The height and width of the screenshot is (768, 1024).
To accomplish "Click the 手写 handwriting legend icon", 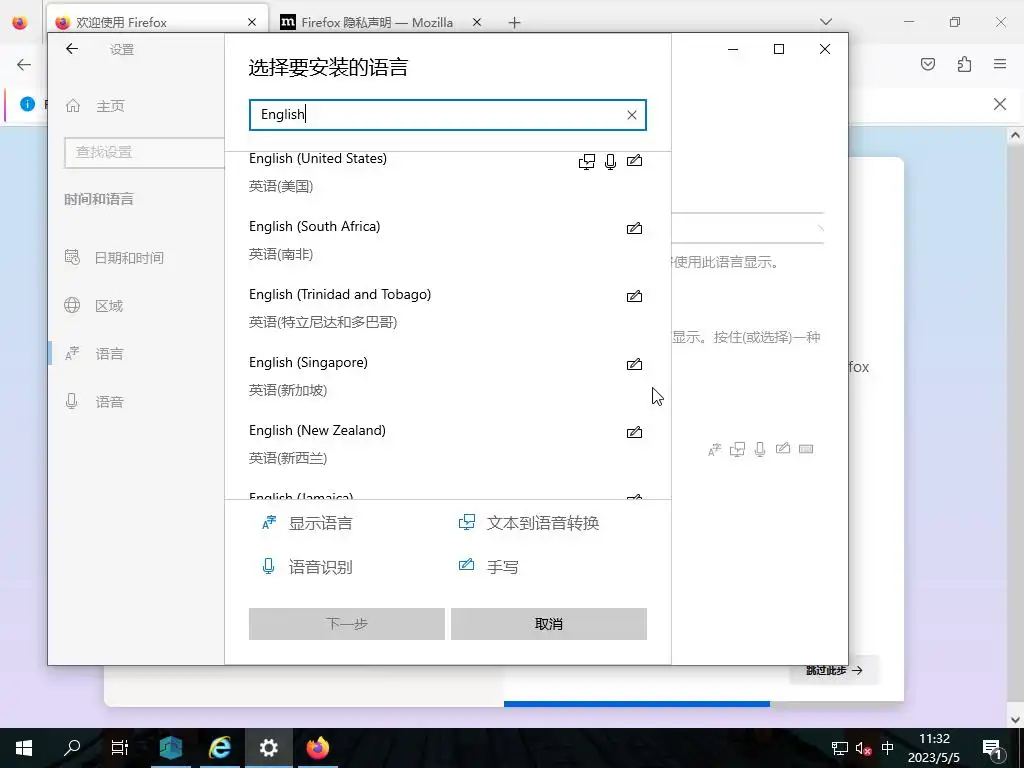I will coord(466,565).
